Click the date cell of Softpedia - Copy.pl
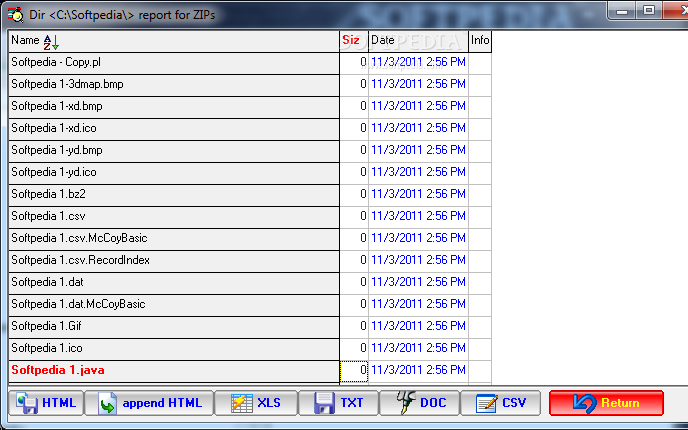The height and width of the screenshot is (430, 688). [x=418, y=63]
